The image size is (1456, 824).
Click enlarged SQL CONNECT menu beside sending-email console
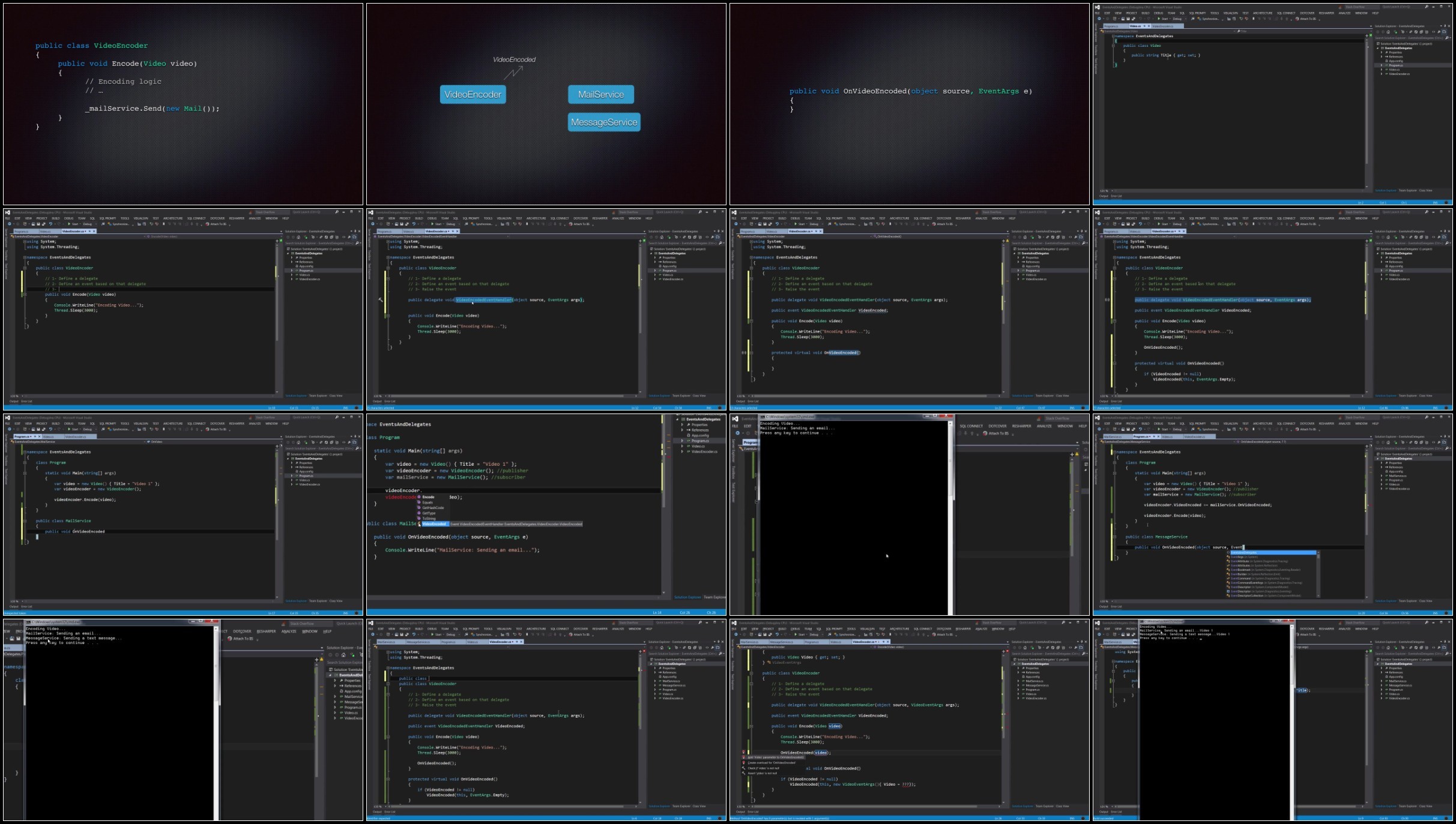pos(971,426)
